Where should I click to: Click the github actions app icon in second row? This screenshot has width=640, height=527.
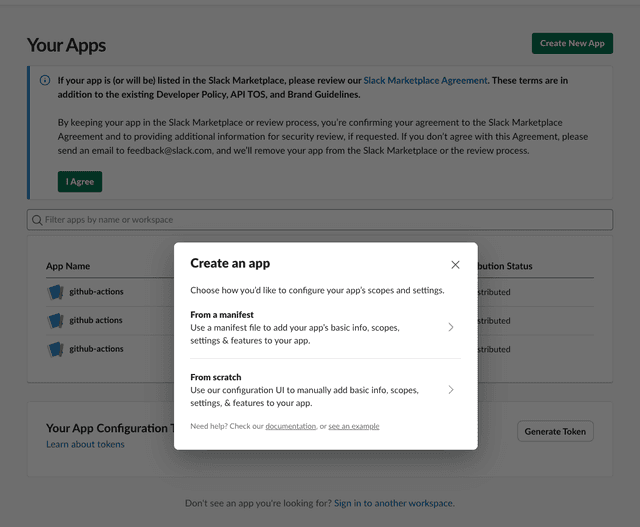pos(55,320)
